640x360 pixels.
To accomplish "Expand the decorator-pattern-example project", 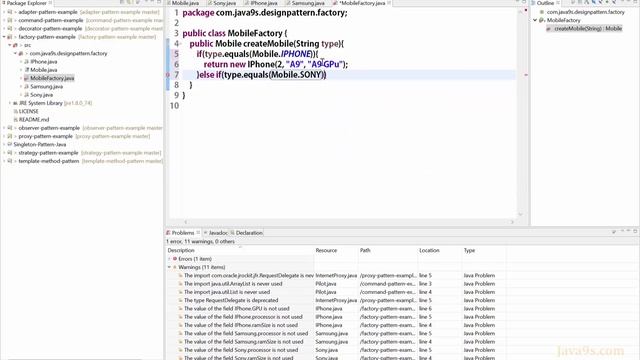I will [x=4, y=29].
